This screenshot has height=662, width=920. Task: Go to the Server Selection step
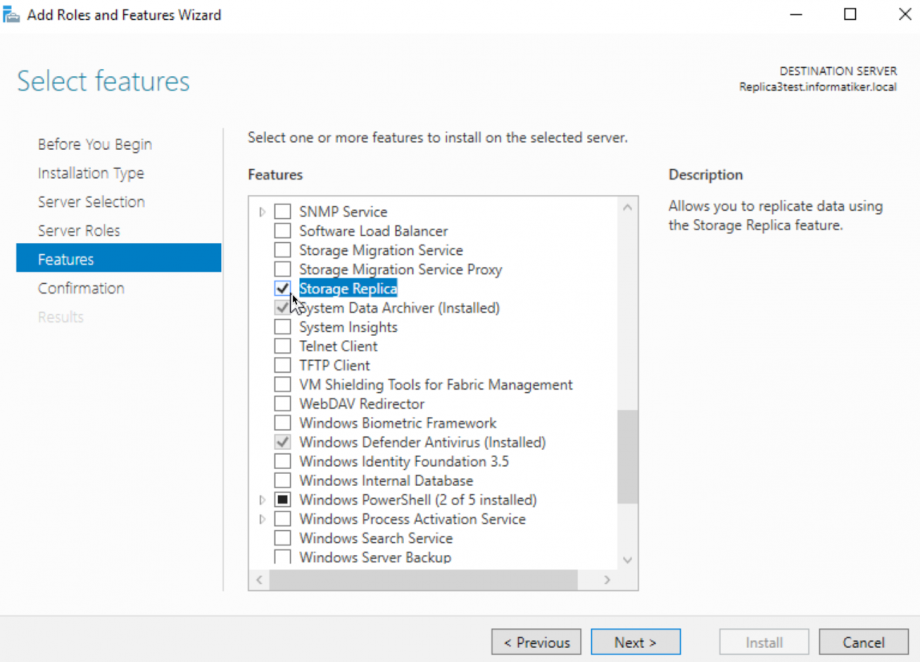(91, 201)
